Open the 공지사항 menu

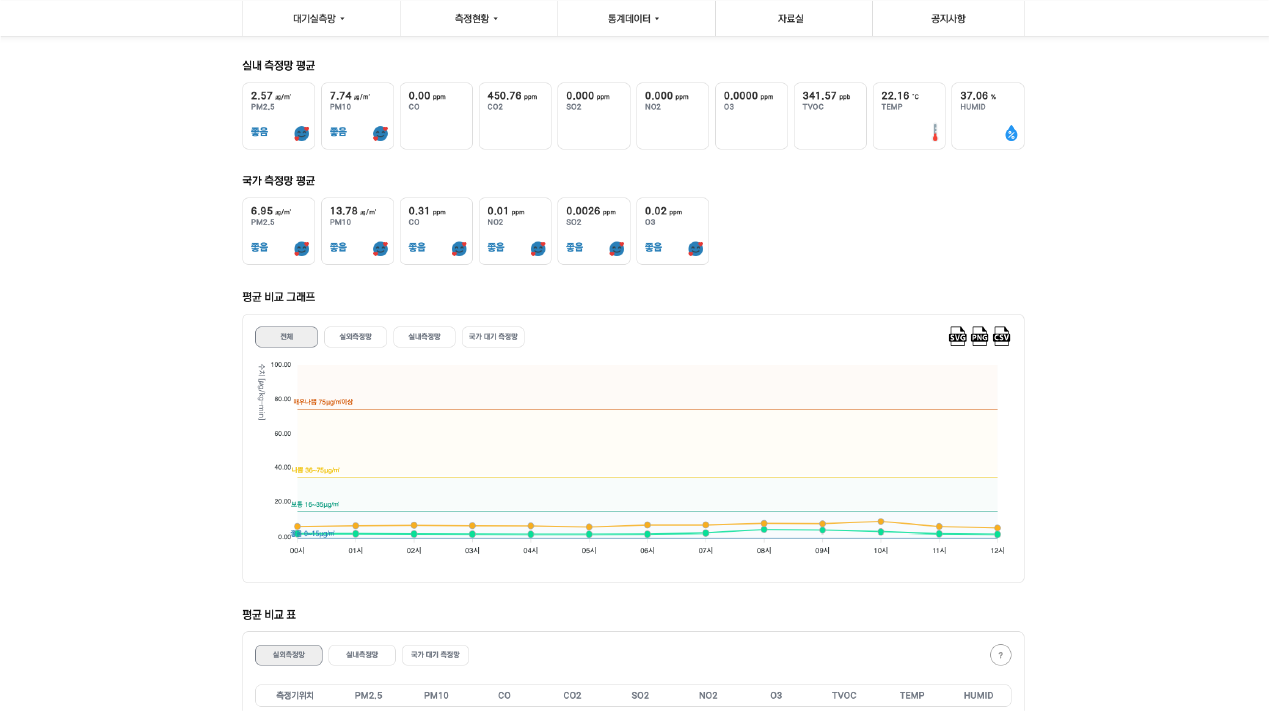(948, 18)
